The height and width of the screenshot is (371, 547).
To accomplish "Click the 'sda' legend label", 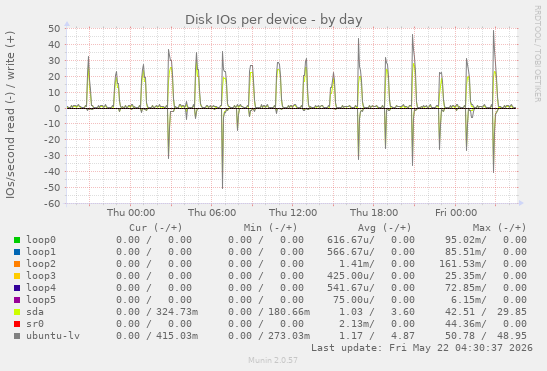I will tap(35, 312).
